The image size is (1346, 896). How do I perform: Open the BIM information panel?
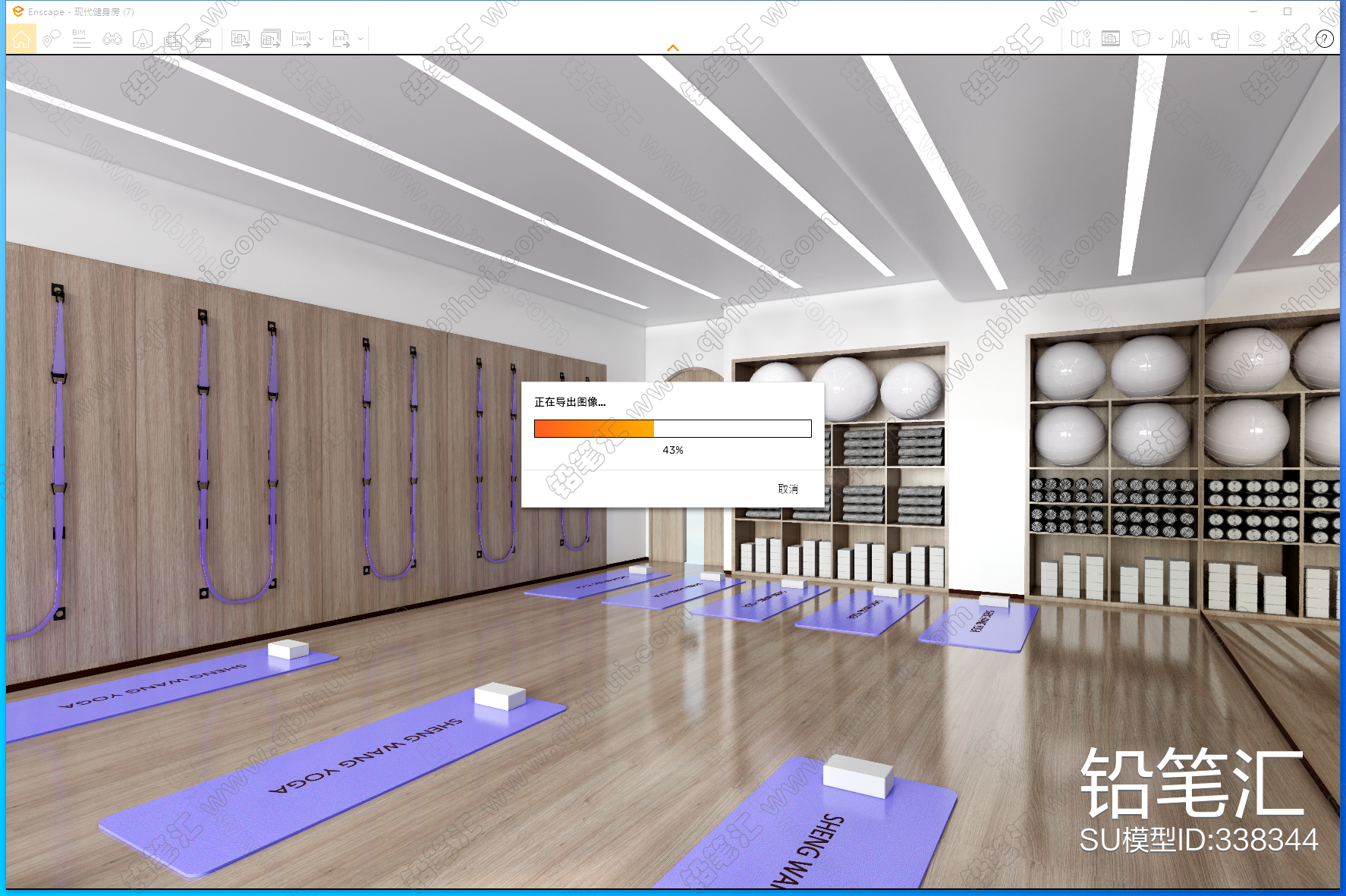tap(81, 39)
